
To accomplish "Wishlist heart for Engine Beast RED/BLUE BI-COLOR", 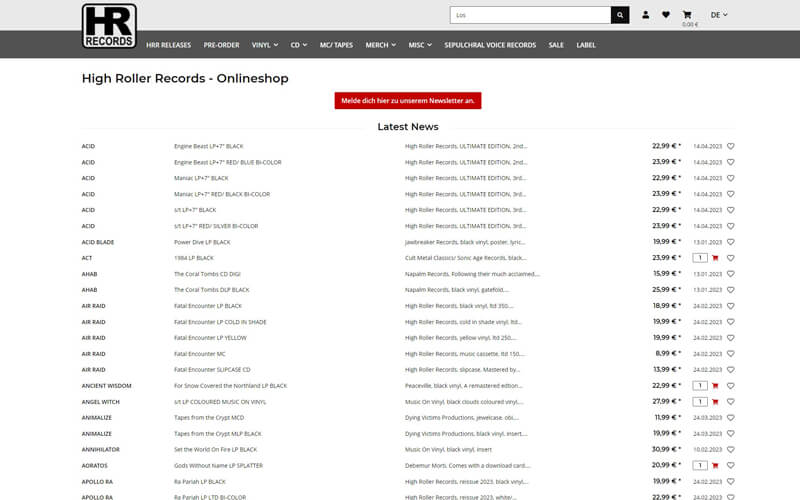I will (731, 162).
